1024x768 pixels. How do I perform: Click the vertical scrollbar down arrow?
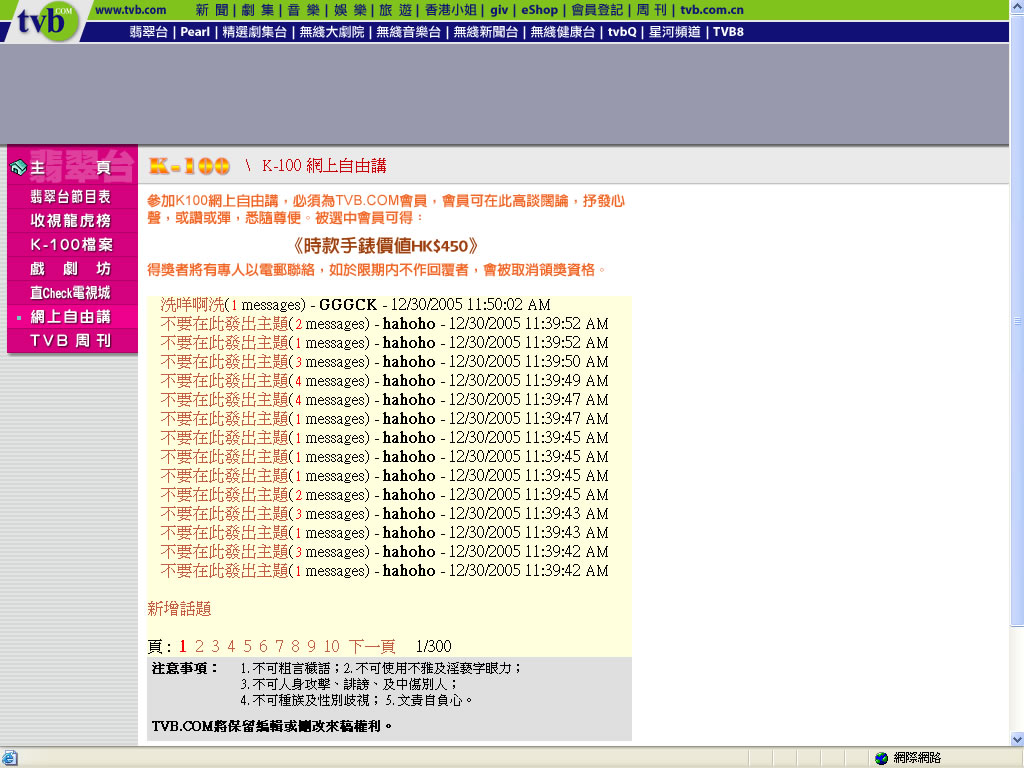(1017, 739)
